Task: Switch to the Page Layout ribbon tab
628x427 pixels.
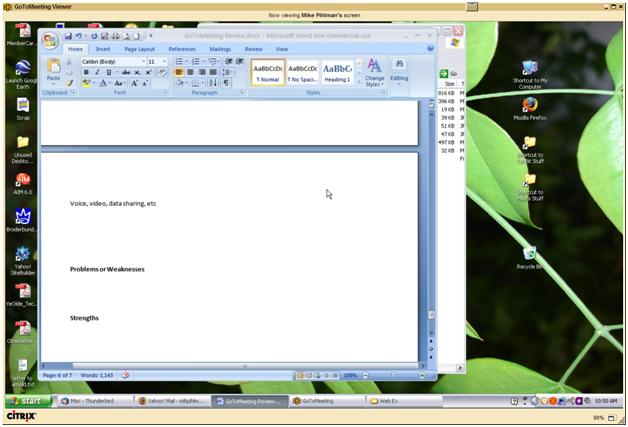Action: (139, 48)
